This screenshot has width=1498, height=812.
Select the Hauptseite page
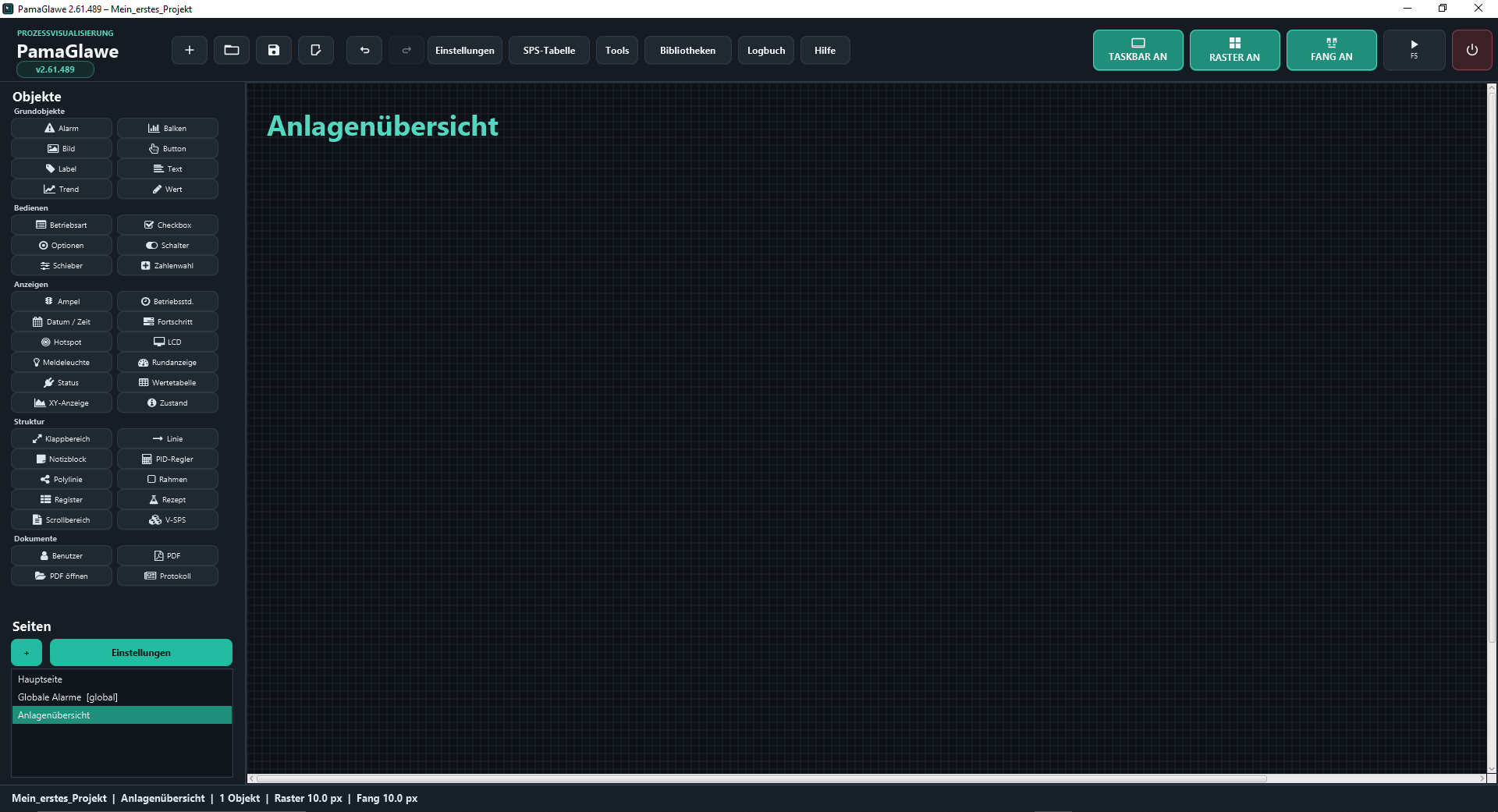pyautogui.click(x=122, y=679)
